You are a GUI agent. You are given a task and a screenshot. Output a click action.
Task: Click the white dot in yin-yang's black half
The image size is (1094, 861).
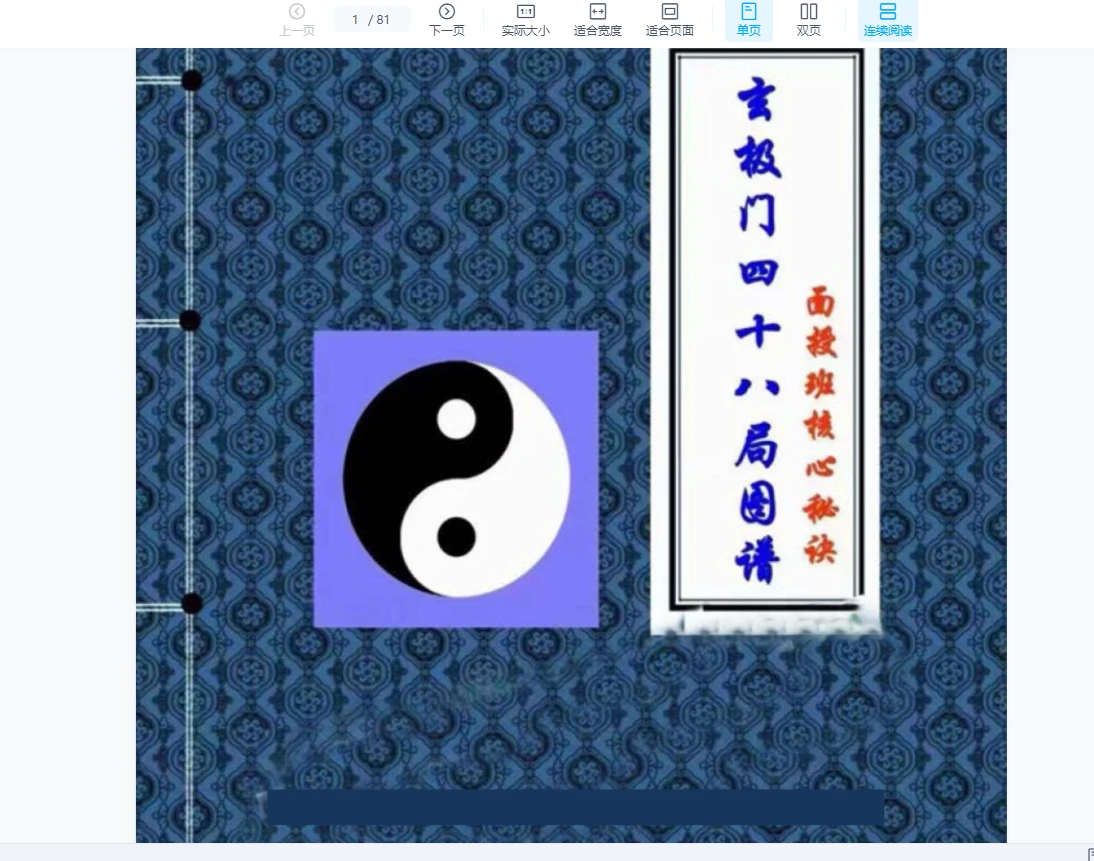pyautogui.click(x=456, y=418)
